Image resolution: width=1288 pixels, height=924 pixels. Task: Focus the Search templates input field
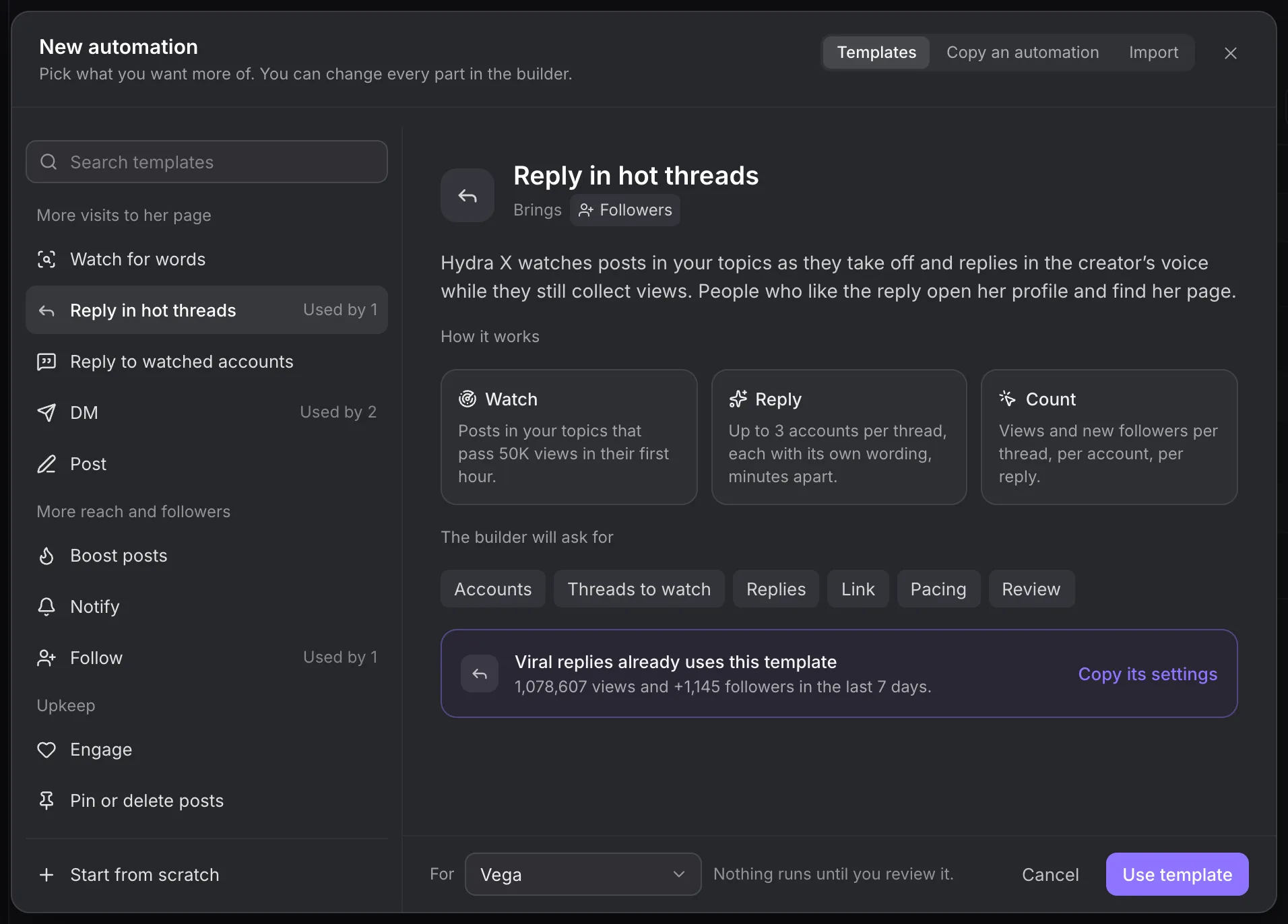[x=207, y=162]
